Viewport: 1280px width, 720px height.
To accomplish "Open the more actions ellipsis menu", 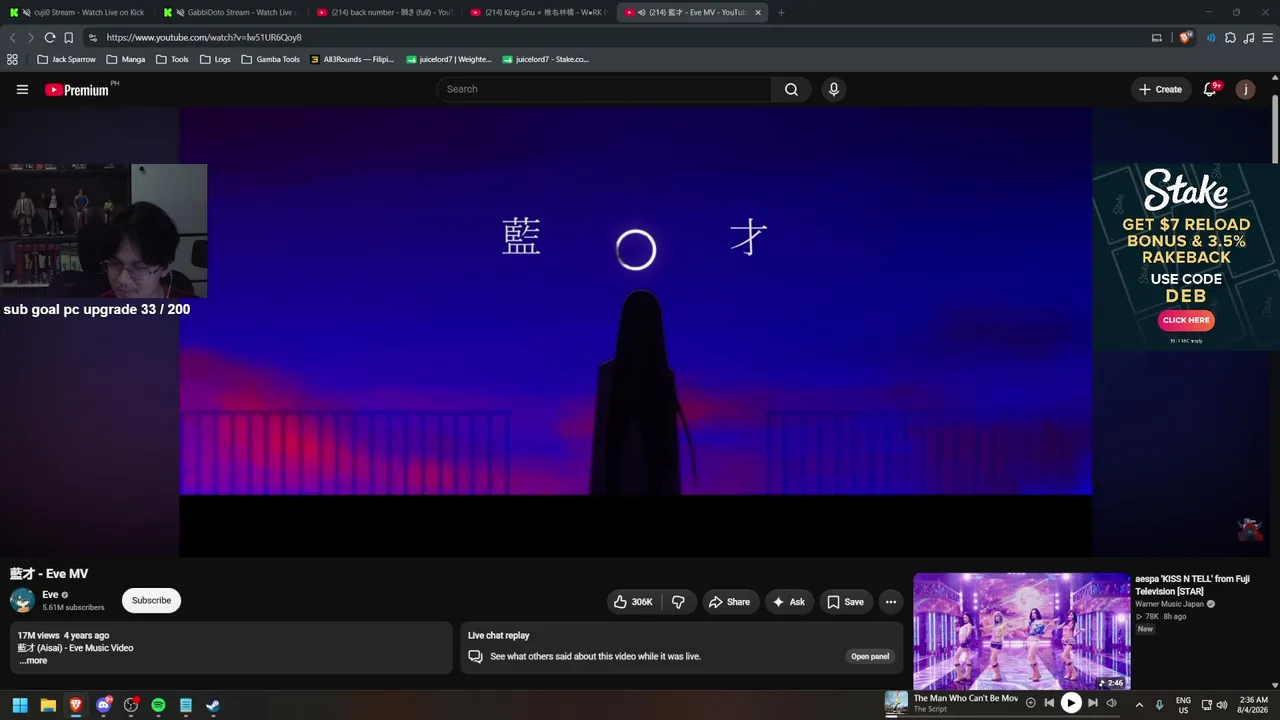I will click(x=890, y=602).
